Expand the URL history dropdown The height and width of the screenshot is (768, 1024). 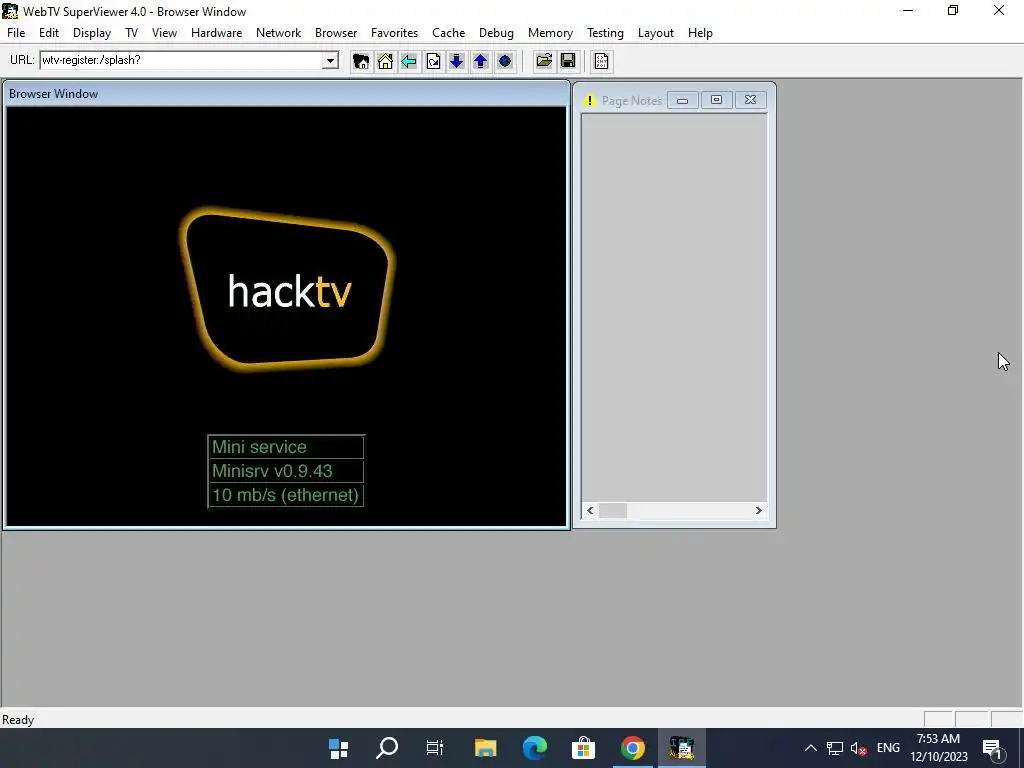coord(330,61)
